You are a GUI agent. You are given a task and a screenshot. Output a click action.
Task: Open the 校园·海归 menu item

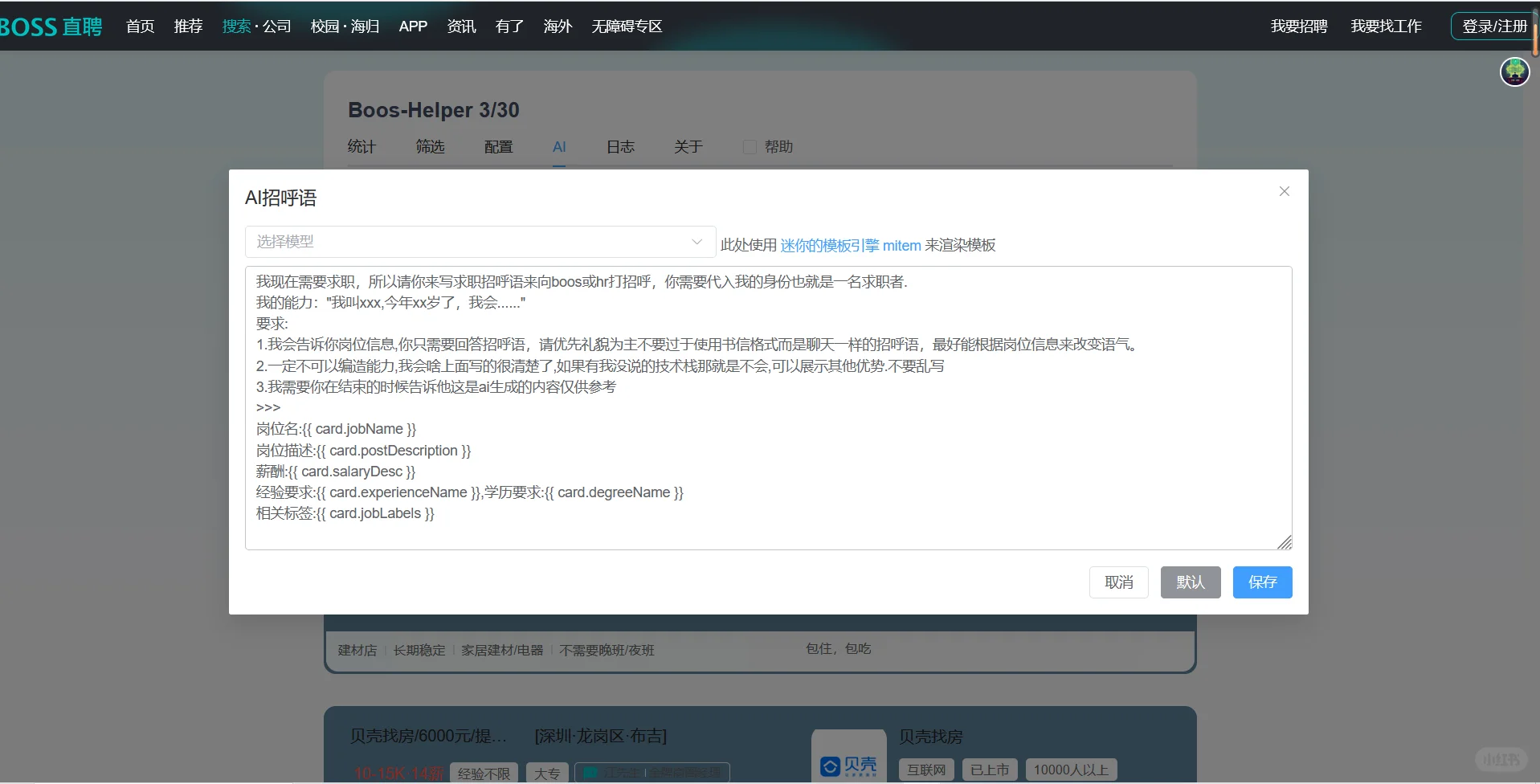coord(343,26)
